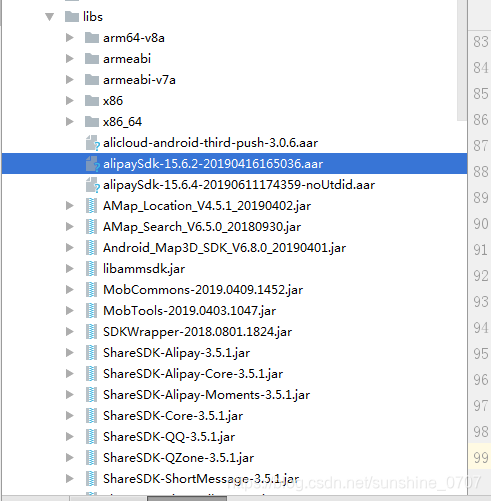Expand SDKWrapper jar arrow
Viewport: 491px width, 501px height.
click(x=69, y=332)
